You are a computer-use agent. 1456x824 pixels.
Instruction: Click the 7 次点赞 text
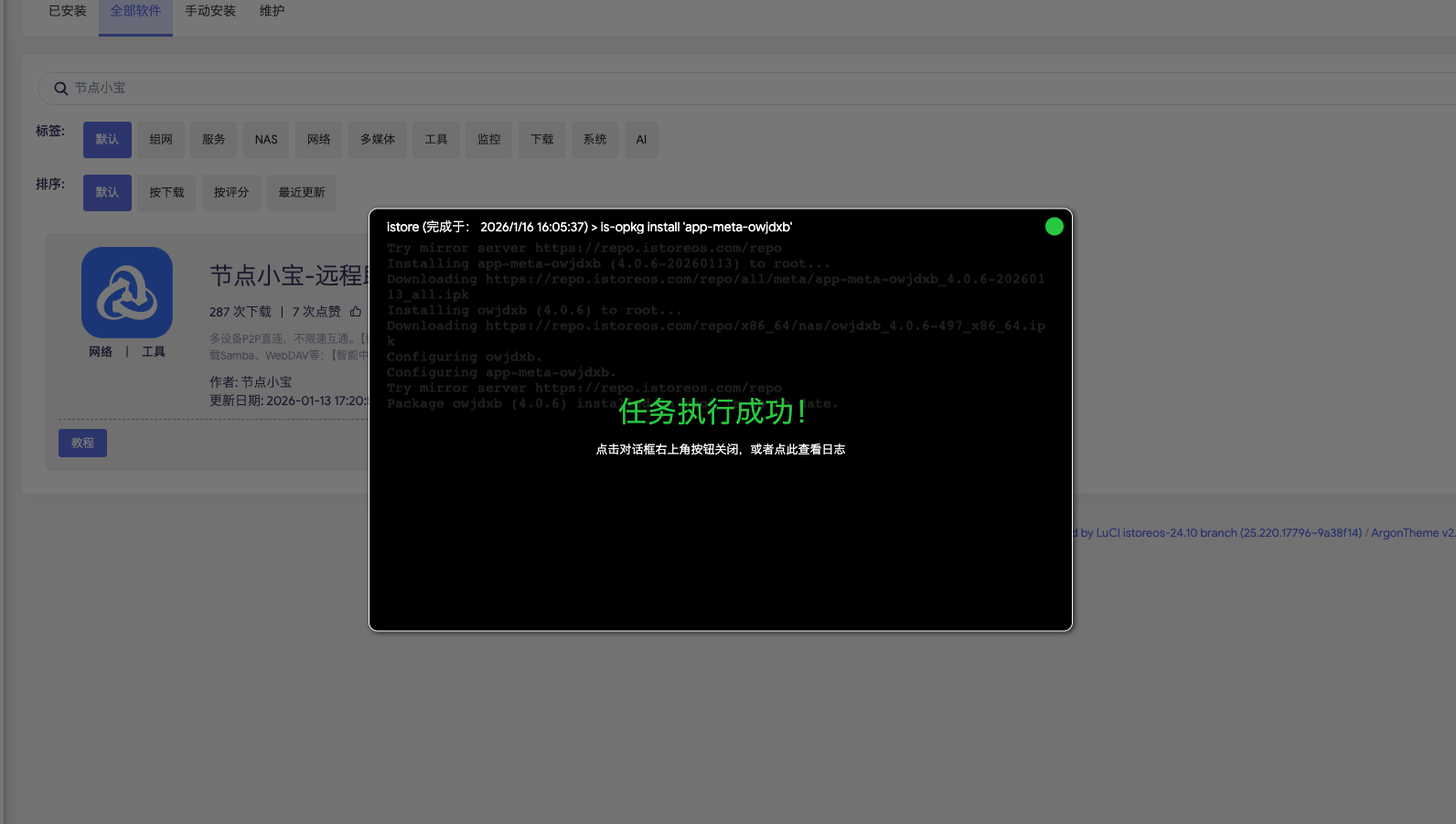click(x=316, y=312)
